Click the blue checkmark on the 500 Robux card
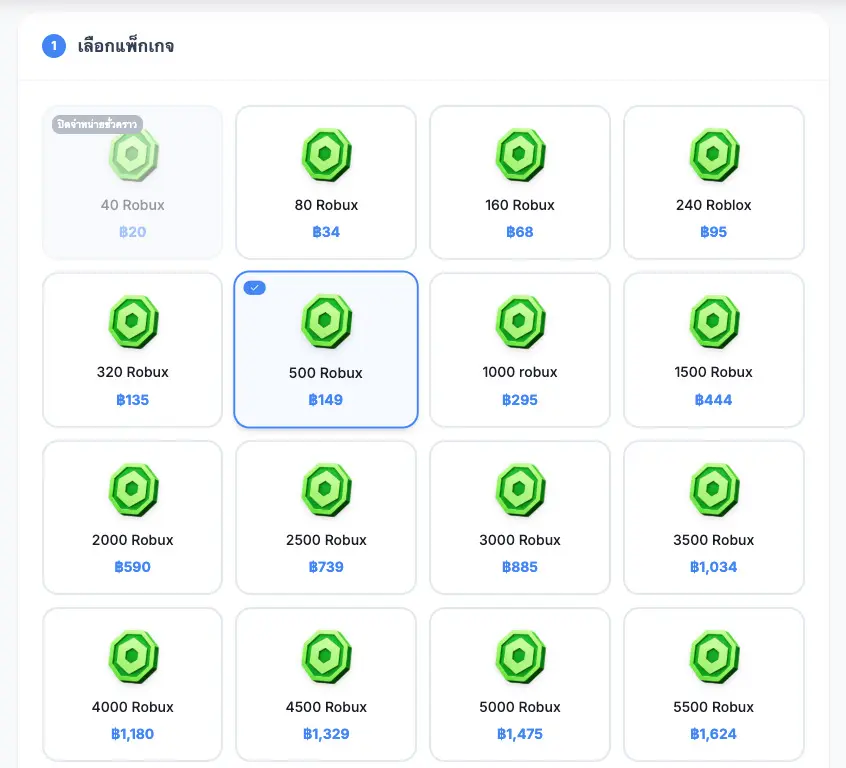This screenshot has height=768, width=846. (254, 288)
